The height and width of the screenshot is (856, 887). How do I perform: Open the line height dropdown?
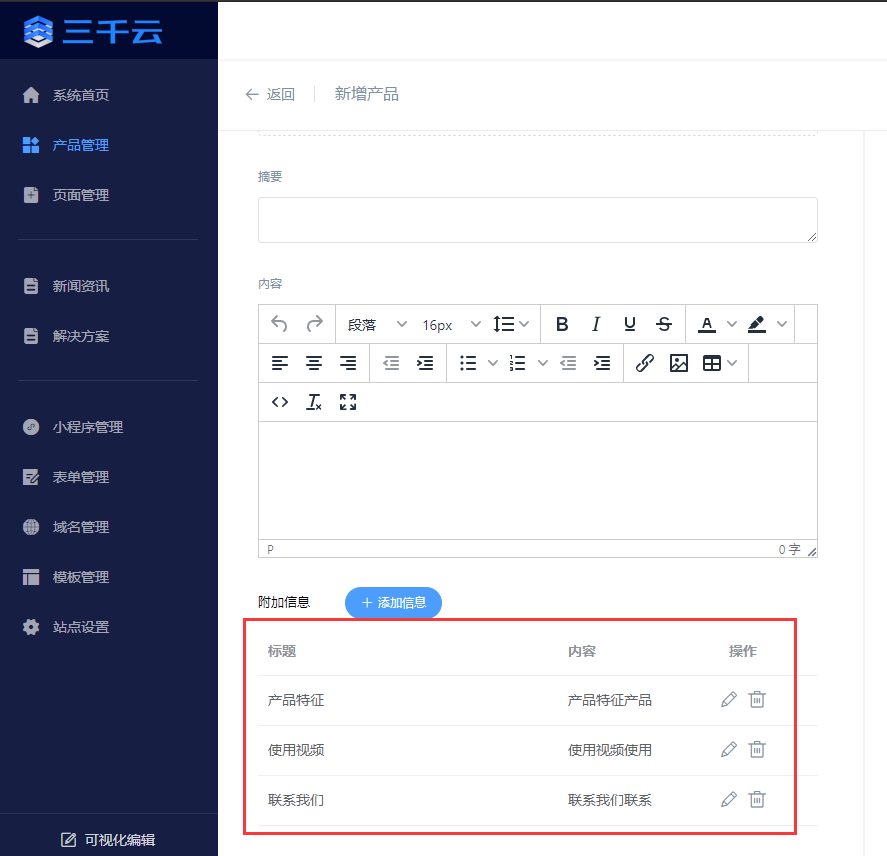511,324
